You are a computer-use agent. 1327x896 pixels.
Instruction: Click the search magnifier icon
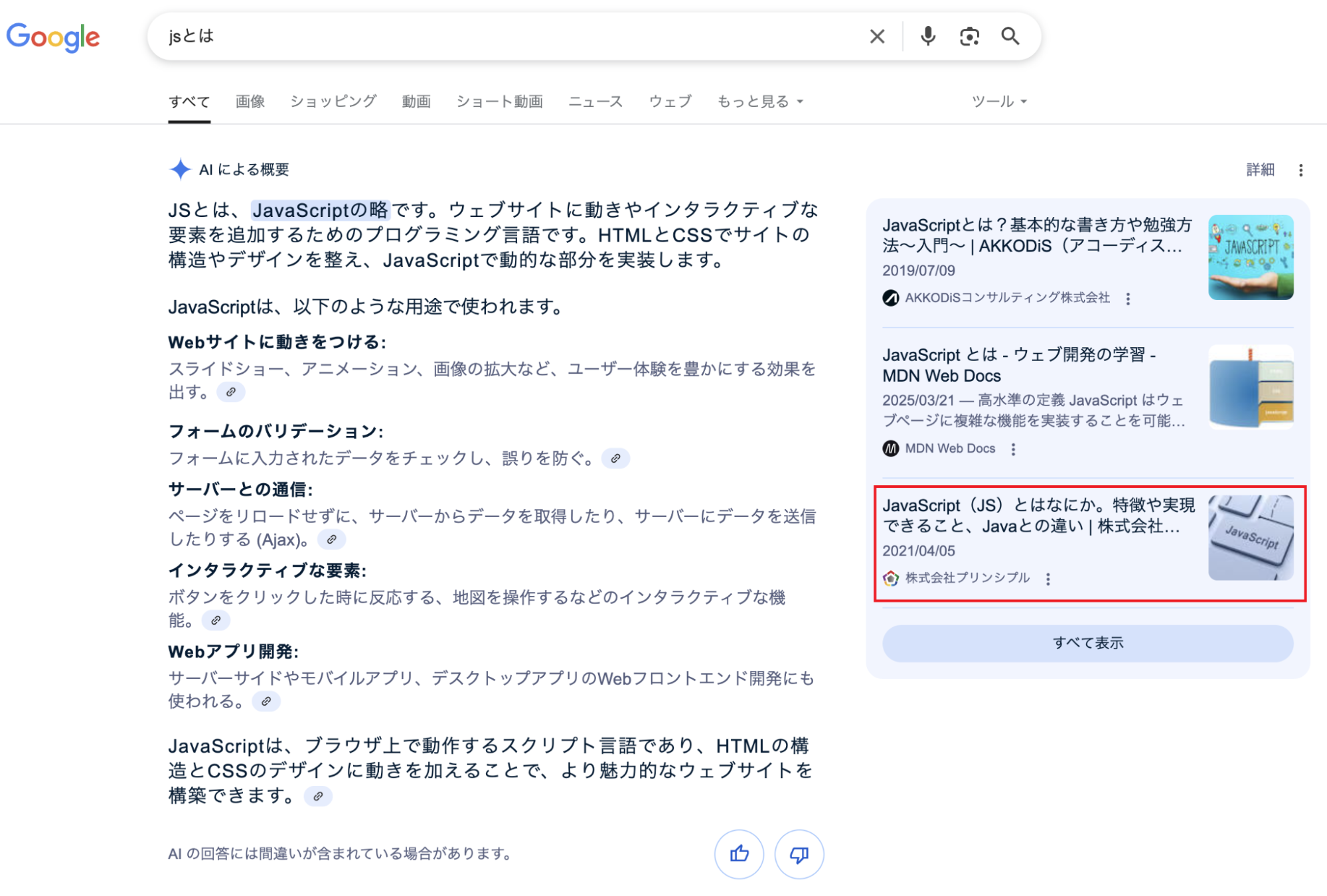pos(1010,36)
